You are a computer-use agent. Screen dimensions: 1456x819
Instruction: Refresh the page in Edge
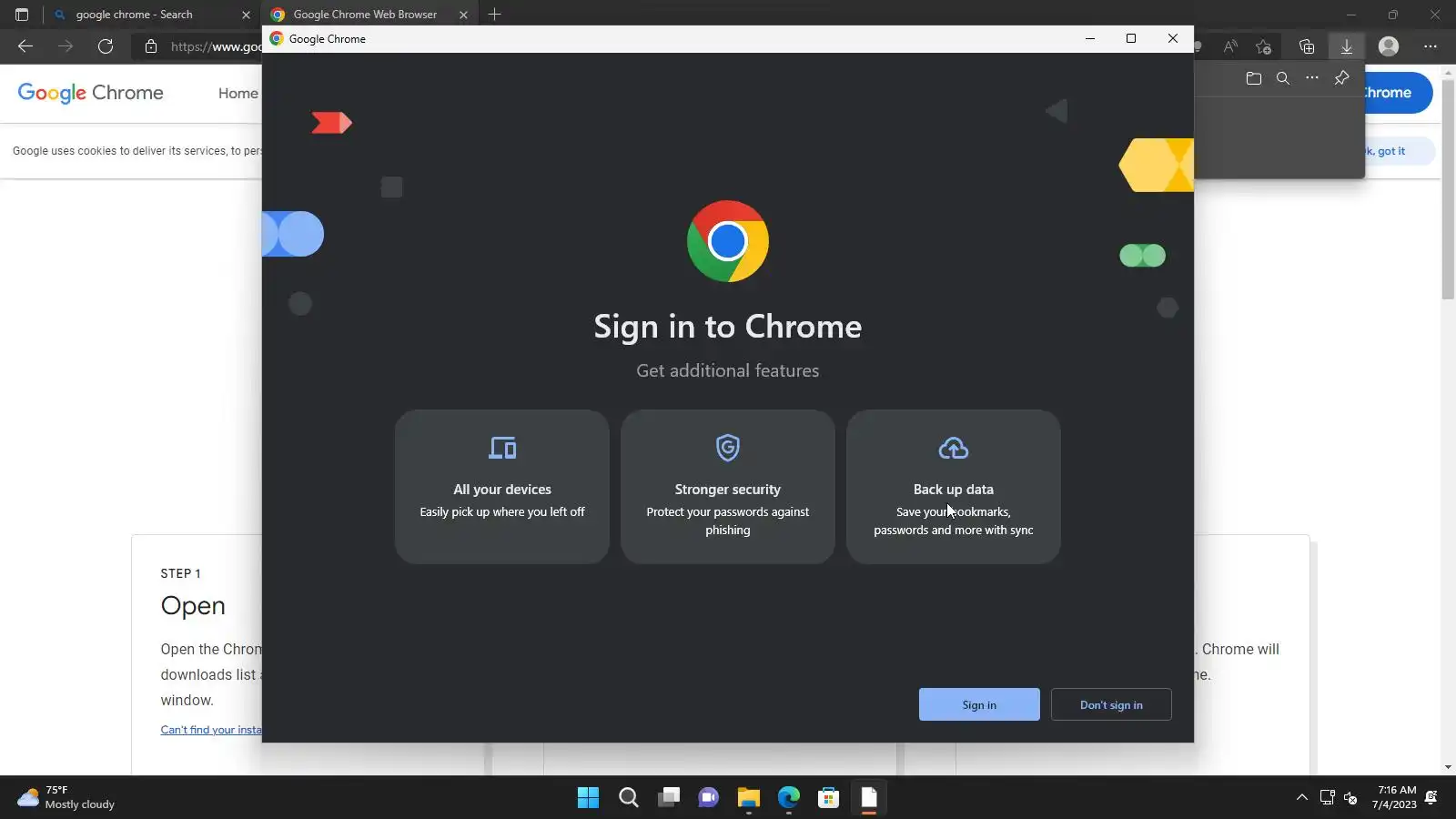(x=106, y=46)
